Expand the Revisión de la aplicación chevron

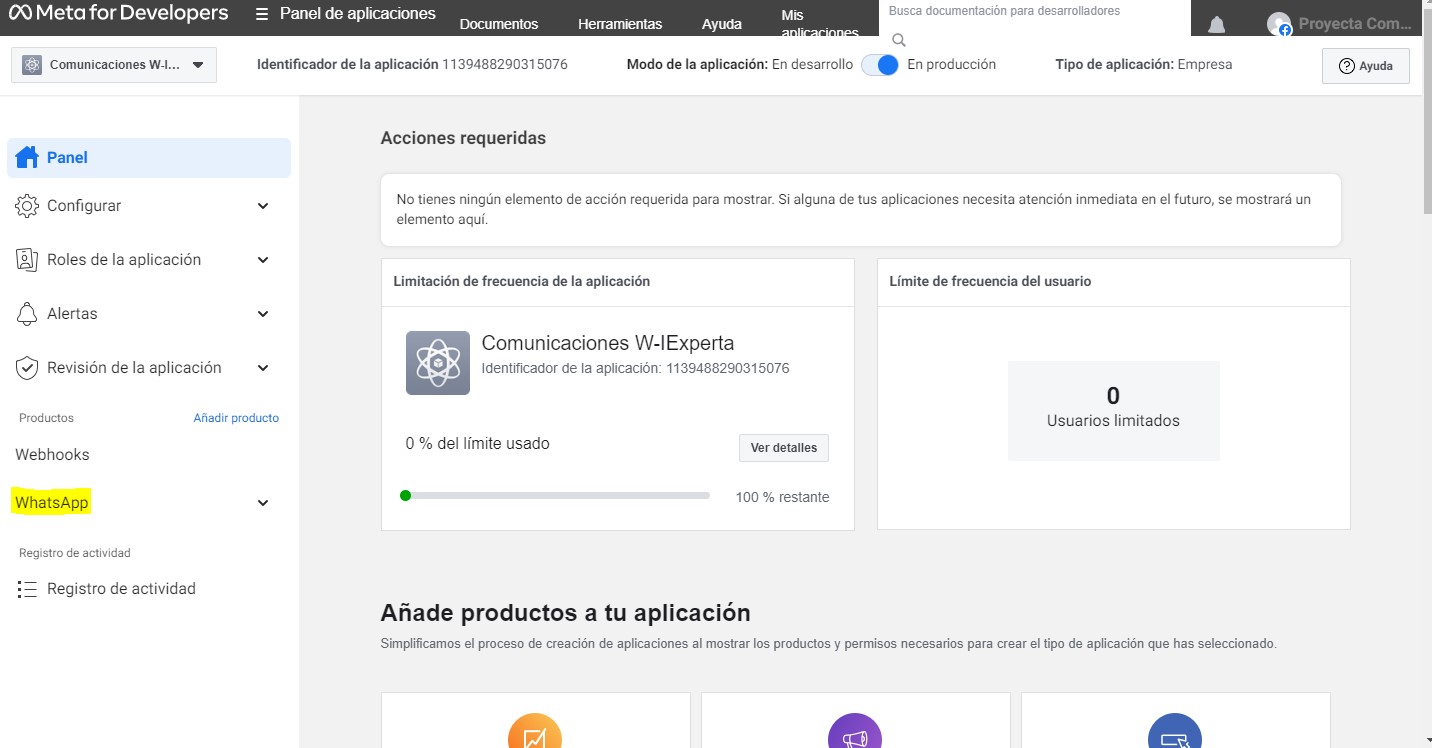pos(263,368)
